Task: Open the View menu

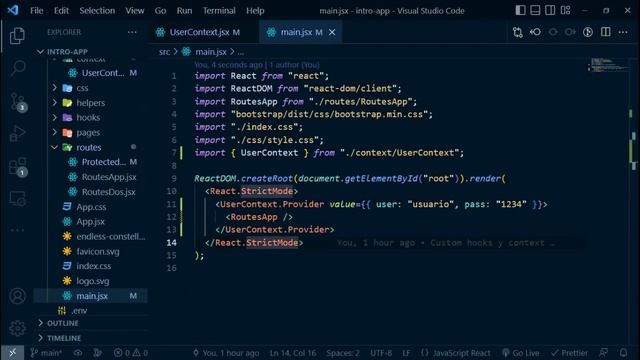Action: [134, 11]
